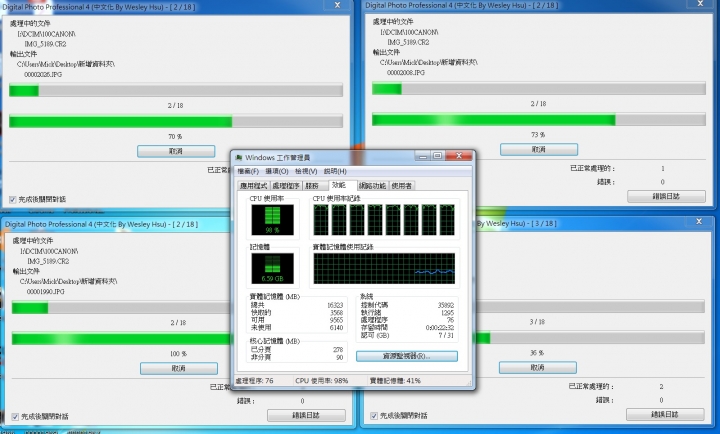Cancel processing in the 100 % window
Viewport: 720px width, 434px height.
[x=179, y=368]
